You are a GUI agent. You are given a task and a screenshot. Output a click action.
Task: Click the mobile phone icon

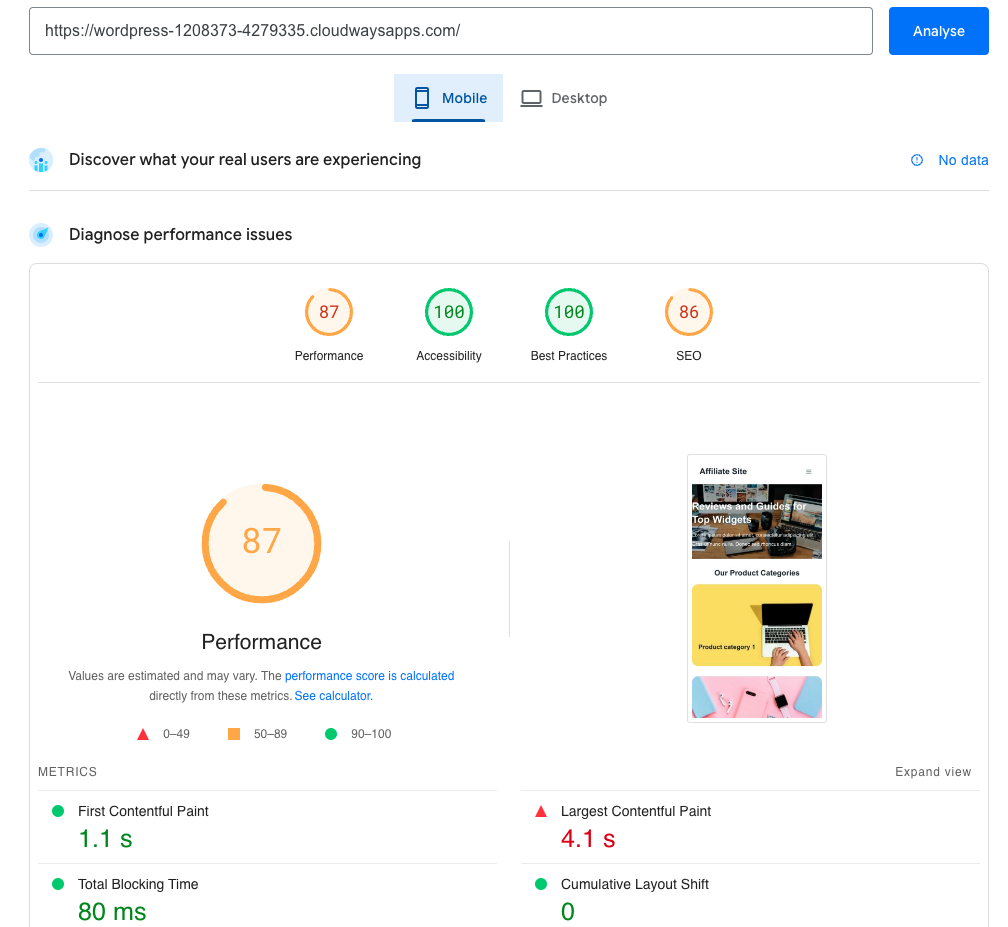click(x=422, y=98)
